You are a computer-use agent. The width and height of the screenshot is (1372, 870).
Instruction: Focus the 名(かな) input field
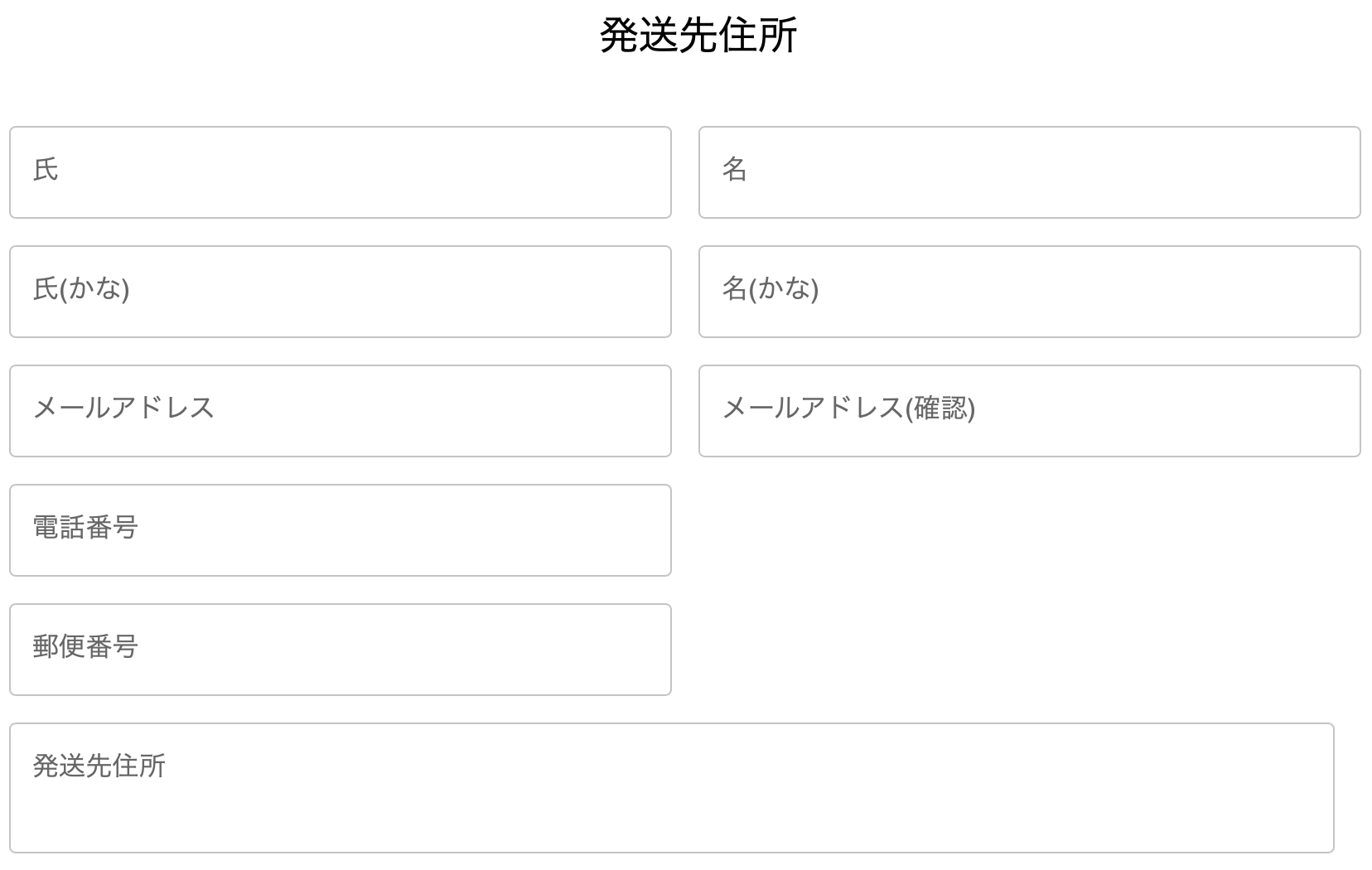tap(1029, 292)
